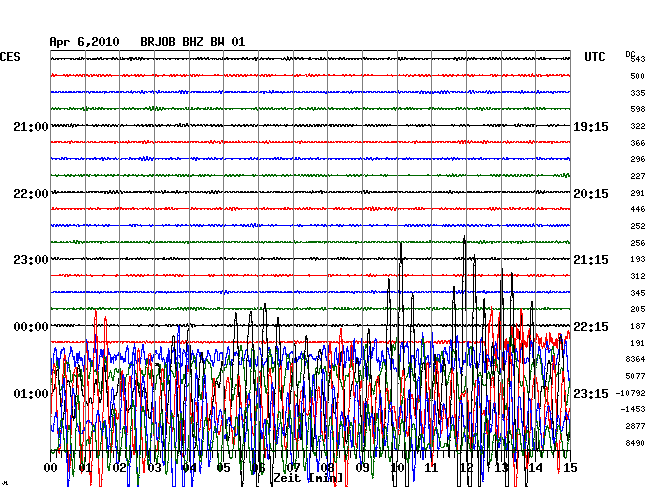The height and width of the screenshot is (494, 650).
Task: Click the DC offset value '446'
Action: [638, 209]
